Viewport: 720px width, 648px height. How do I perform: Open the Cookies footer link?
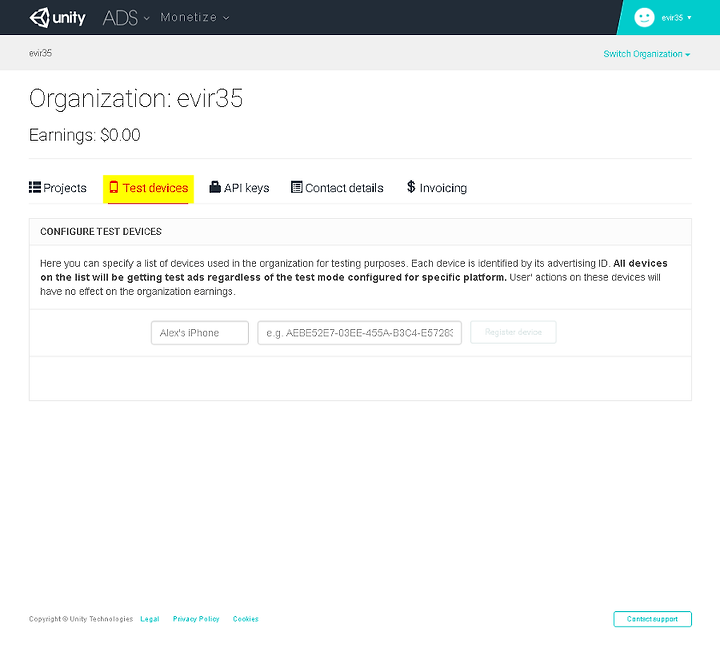click(246, 619)
